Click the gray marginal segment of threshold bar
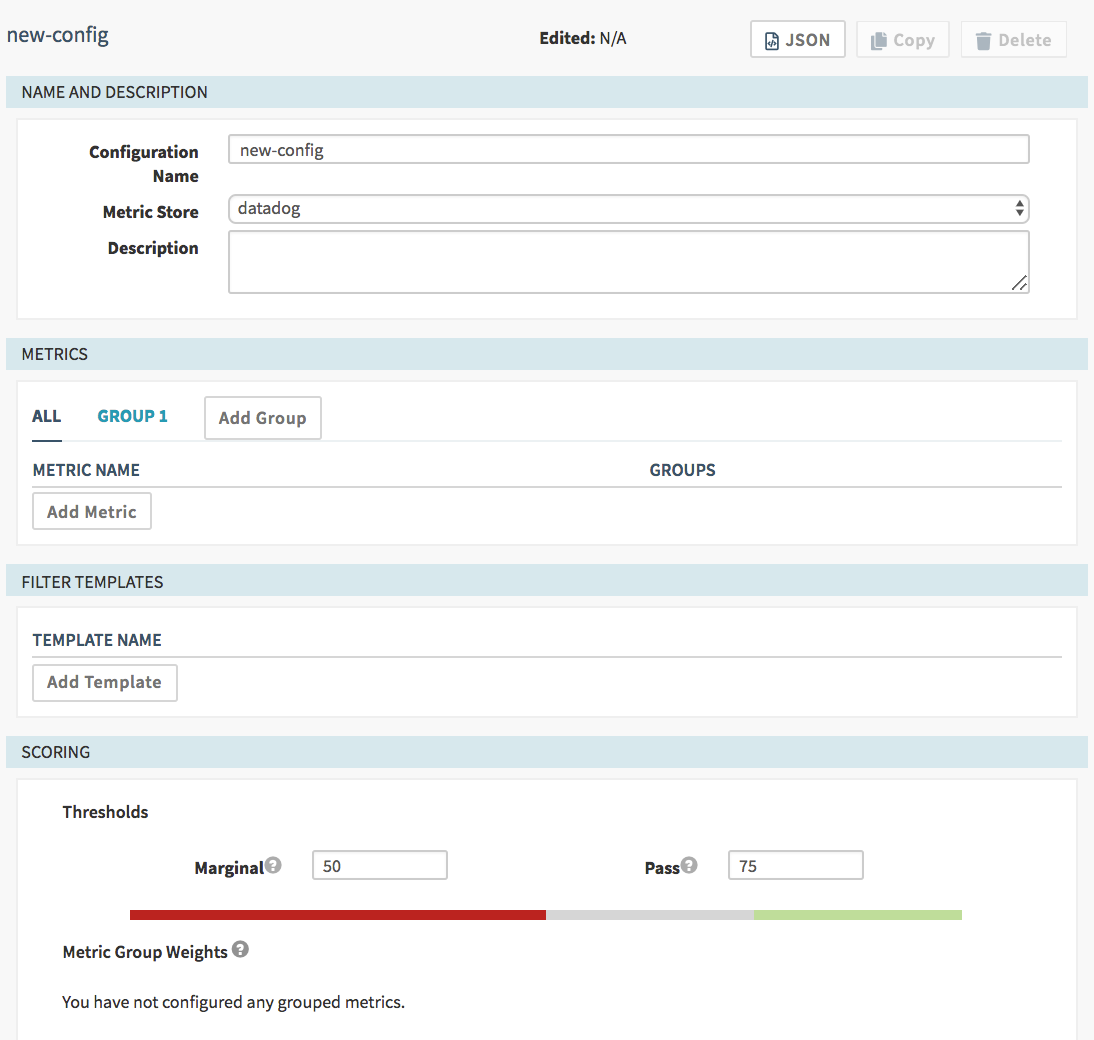 pyautogui.click(x=649, y=914)
